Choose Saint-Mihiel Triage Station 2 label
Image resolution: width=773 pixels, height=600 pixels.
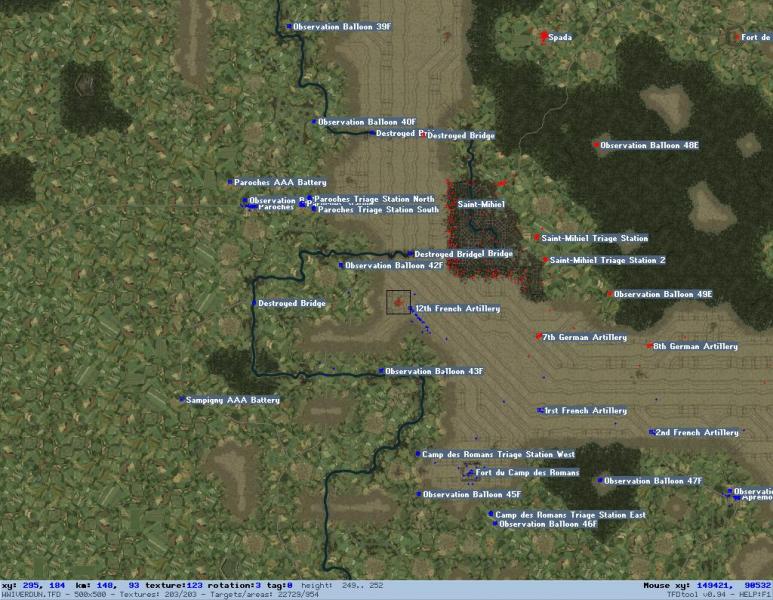pos(607,260)
